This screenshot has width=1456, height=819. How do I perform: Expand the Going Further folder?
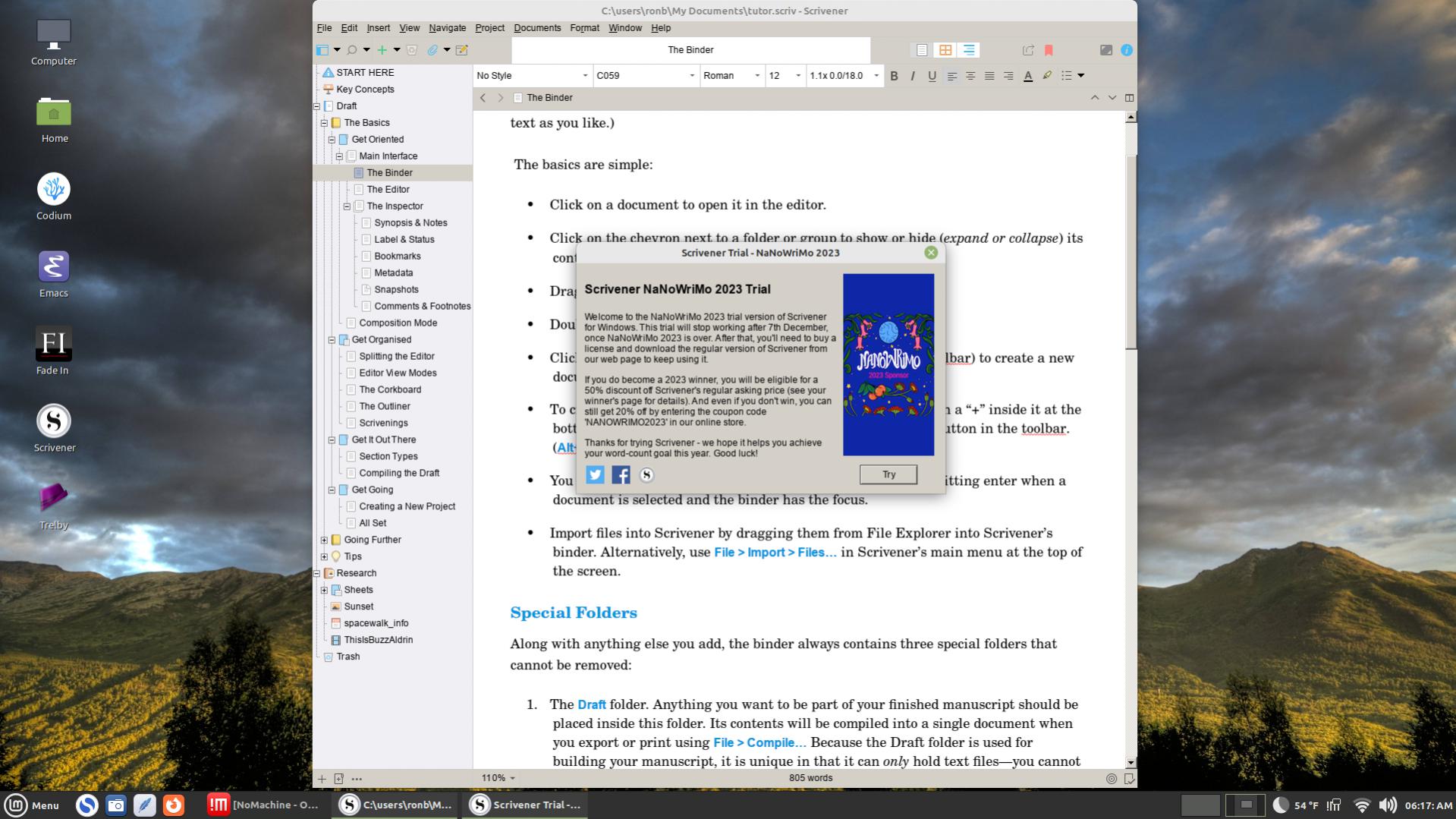325,540
